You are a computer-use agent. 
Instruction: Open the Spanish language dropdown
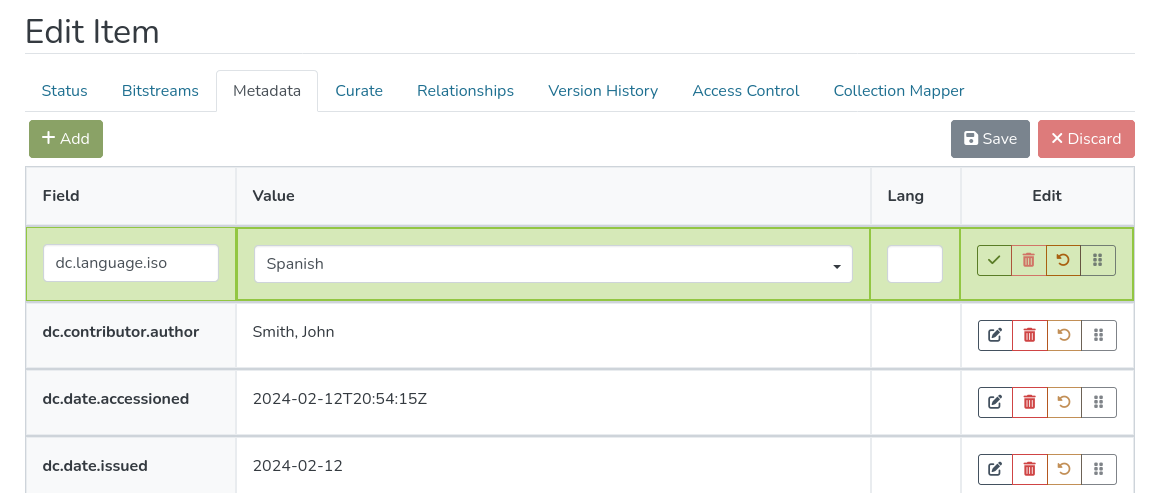[x=553, y=264]
